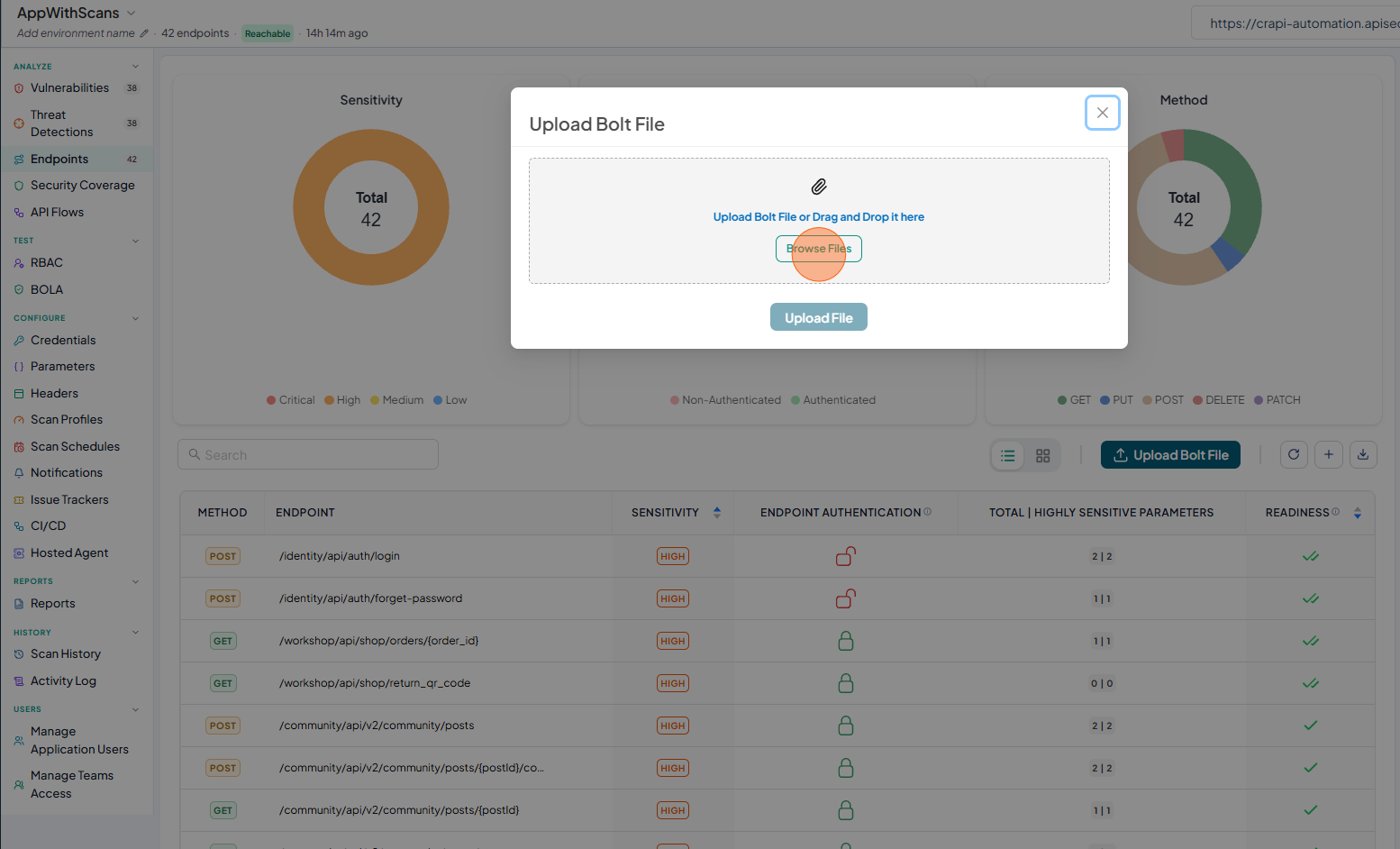Click the edit environment name pencil icon
The height and width of the screenshot is (849, 1400).
pyautogui.click(x=144, y=33)
